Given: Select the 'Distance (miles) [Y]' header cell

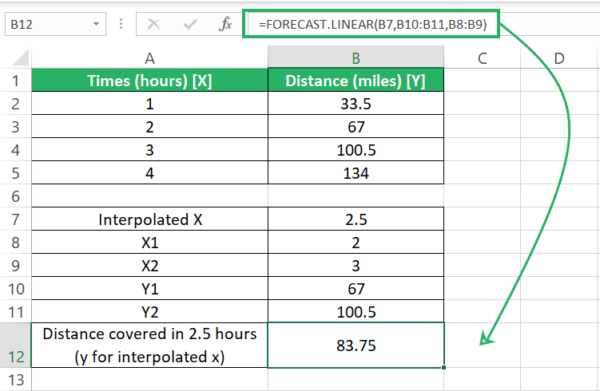Looking at the screenshot, I should coord(356,80).
